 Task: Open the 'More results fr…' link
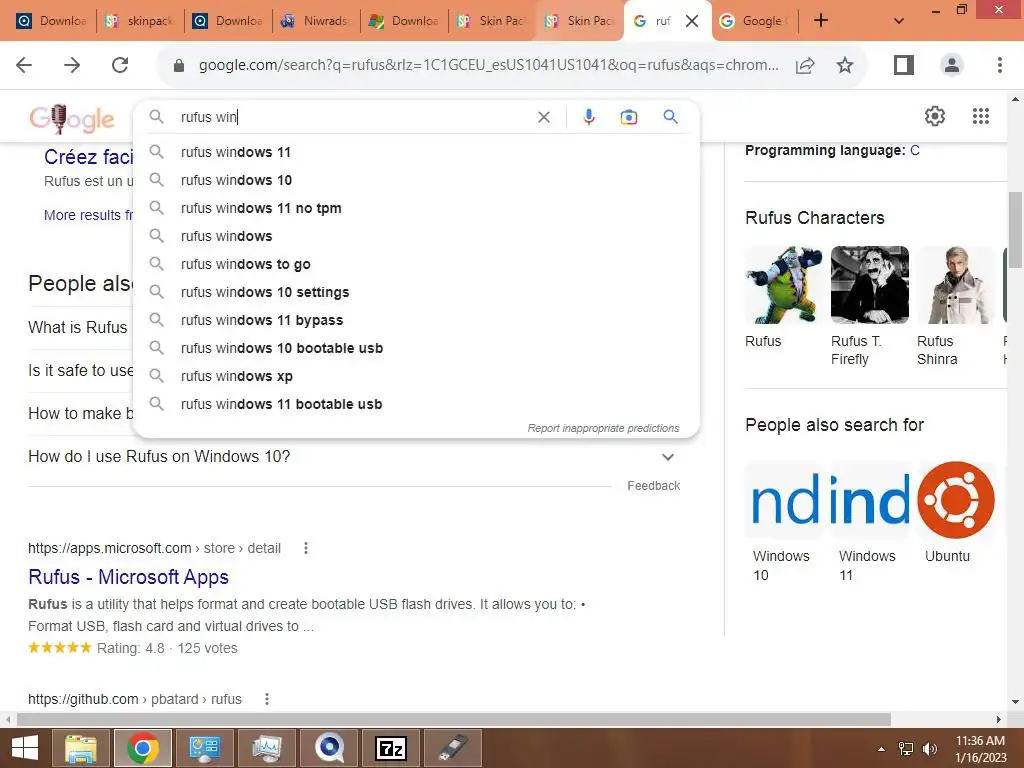88,215
